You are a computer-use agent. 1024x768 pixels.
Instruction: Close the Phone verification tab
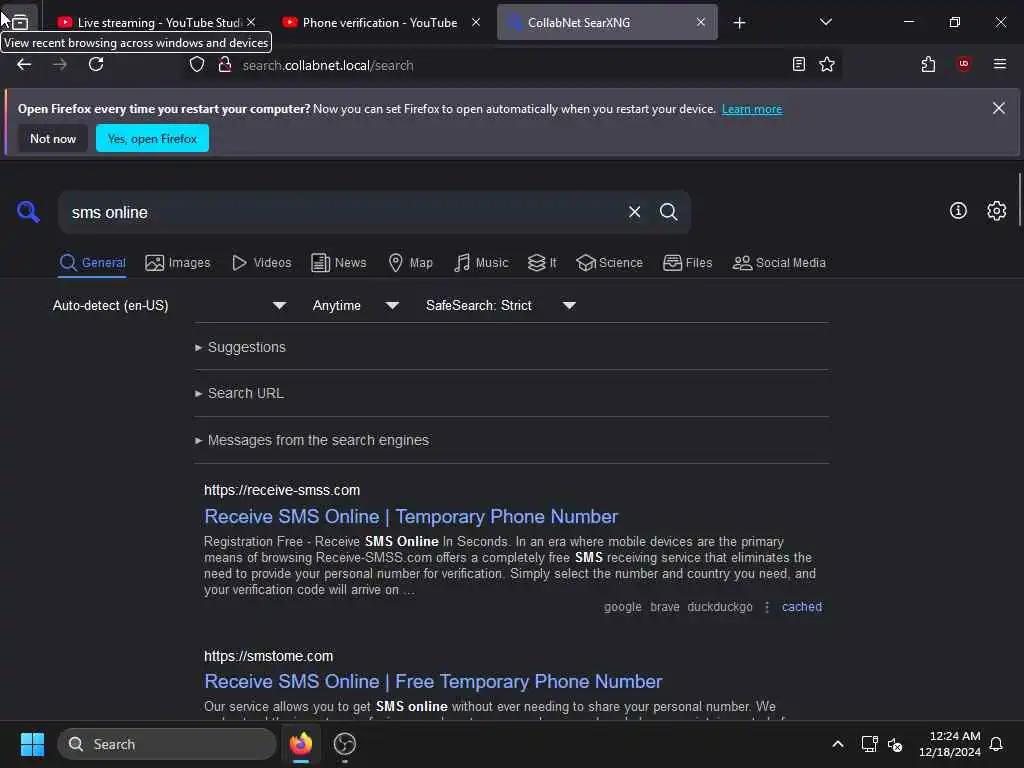(x=476, y=22)
